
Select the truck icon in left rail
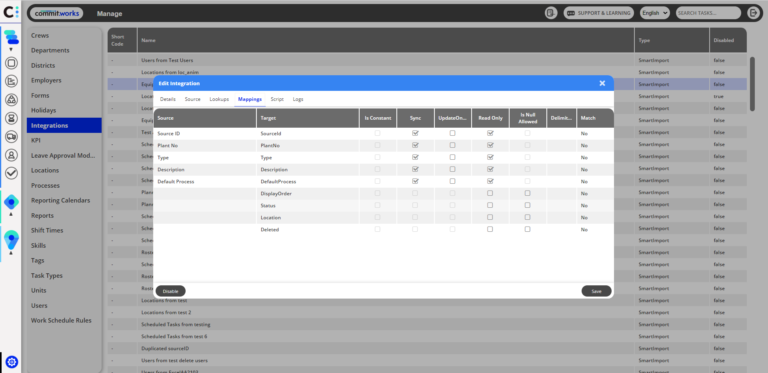click(x=11, y=137)
